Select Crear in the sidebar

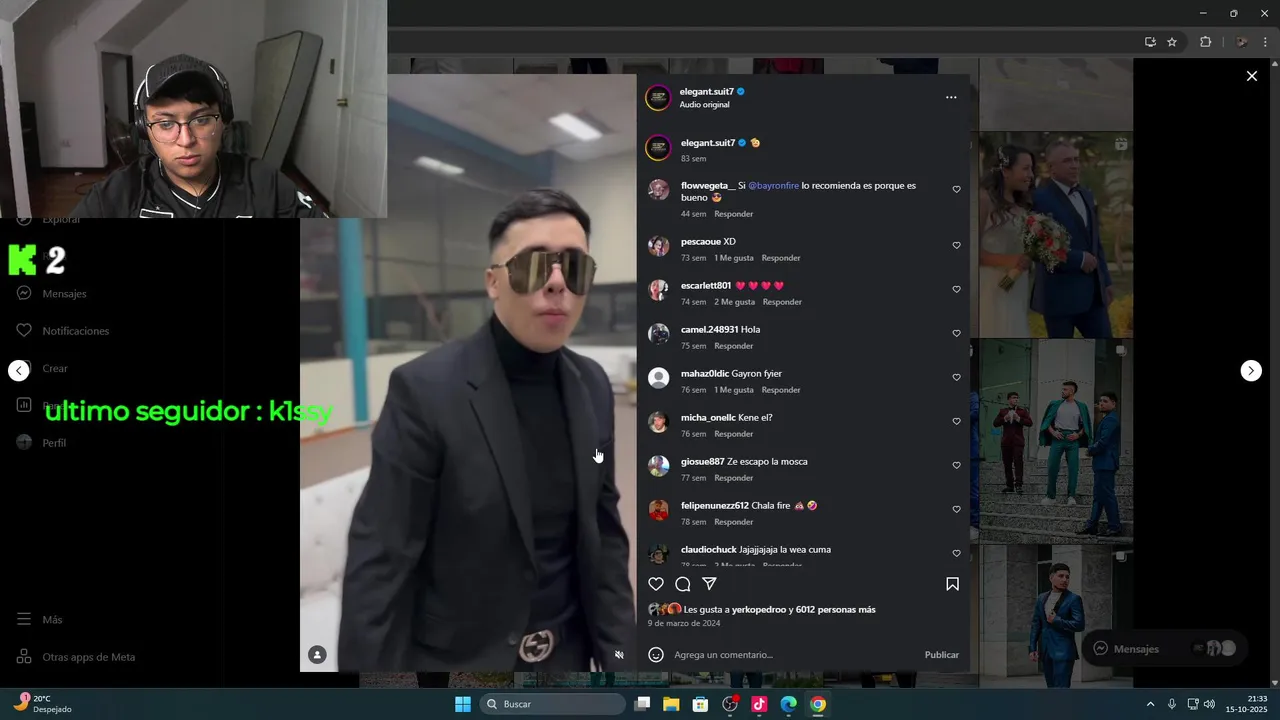click(x=43, y=369)
